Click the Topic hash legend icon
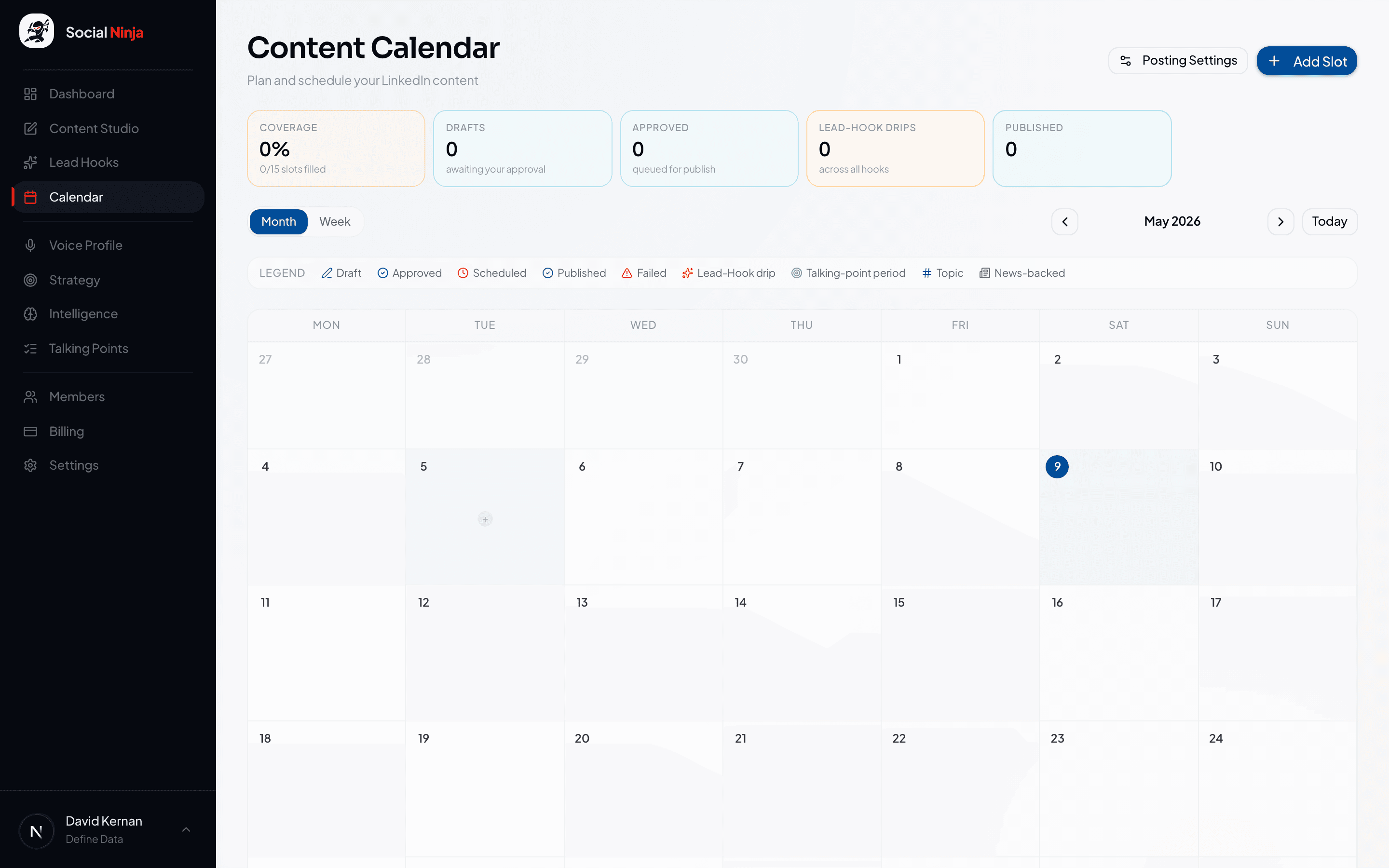This screenshot has width=1389, height=868. 926,273
